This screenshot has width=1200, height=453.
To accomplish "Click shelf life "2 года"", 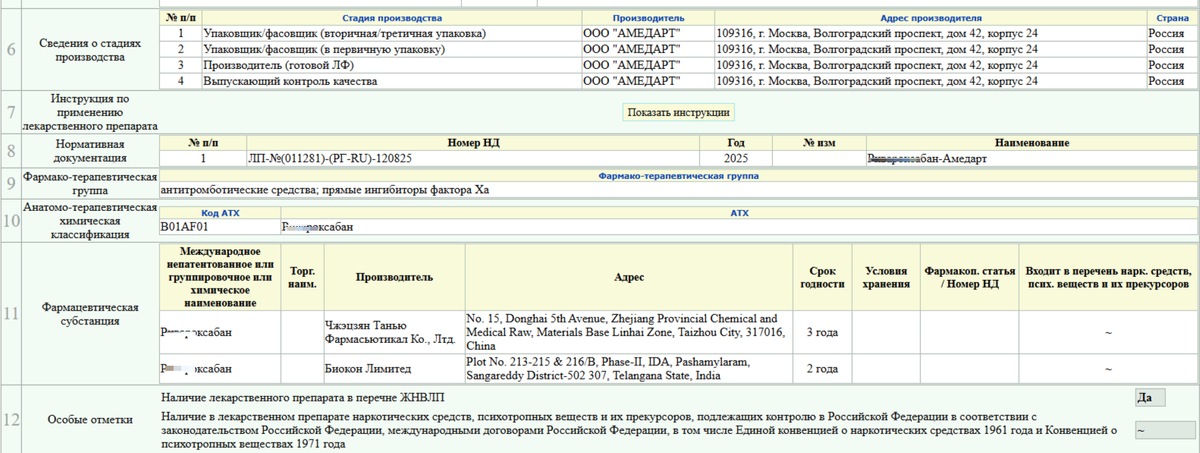I will [822, 368].
